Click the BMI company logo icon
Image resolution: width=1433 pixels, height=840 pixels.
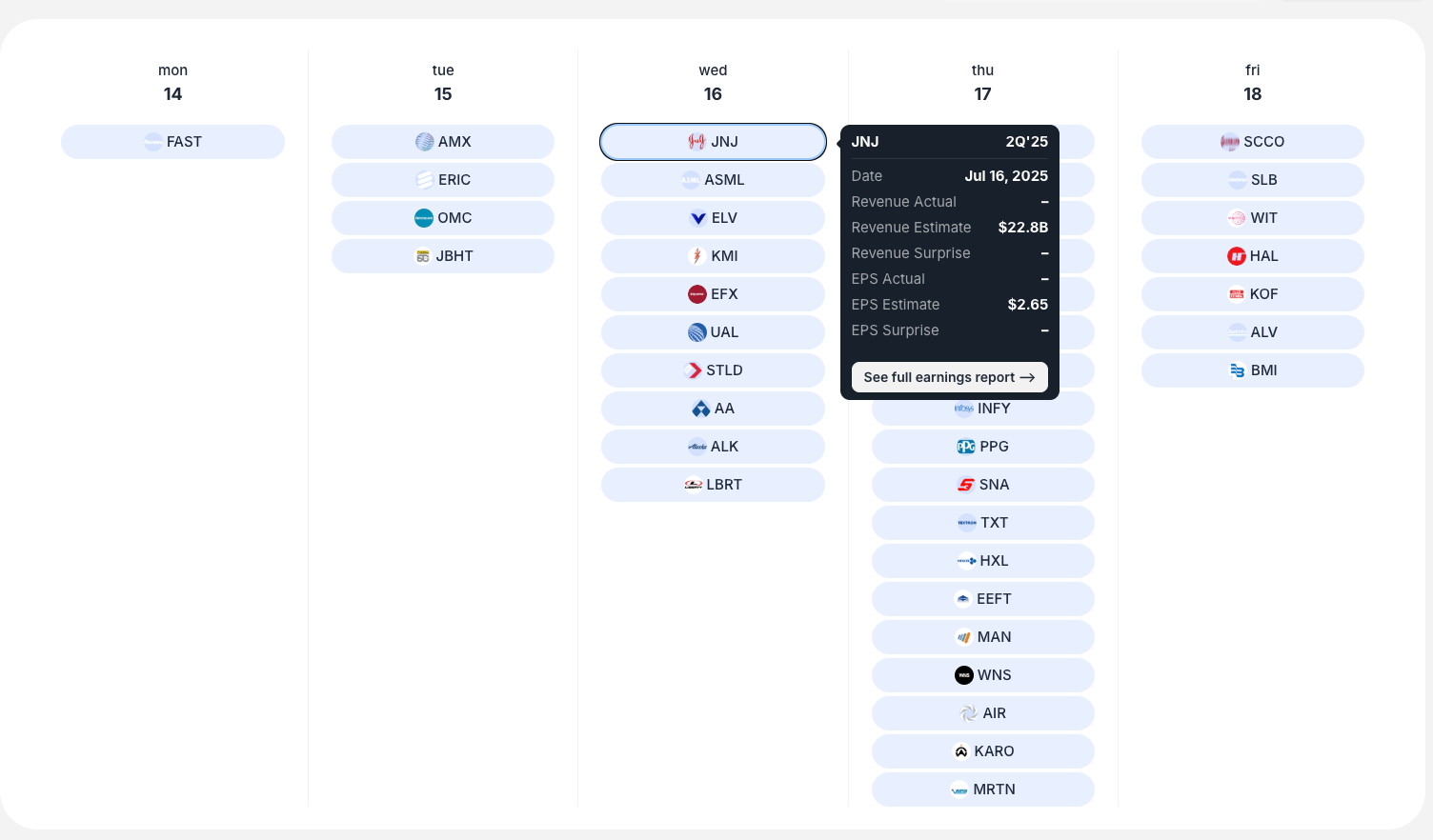pyautogui.click(x=1238, y=370)
